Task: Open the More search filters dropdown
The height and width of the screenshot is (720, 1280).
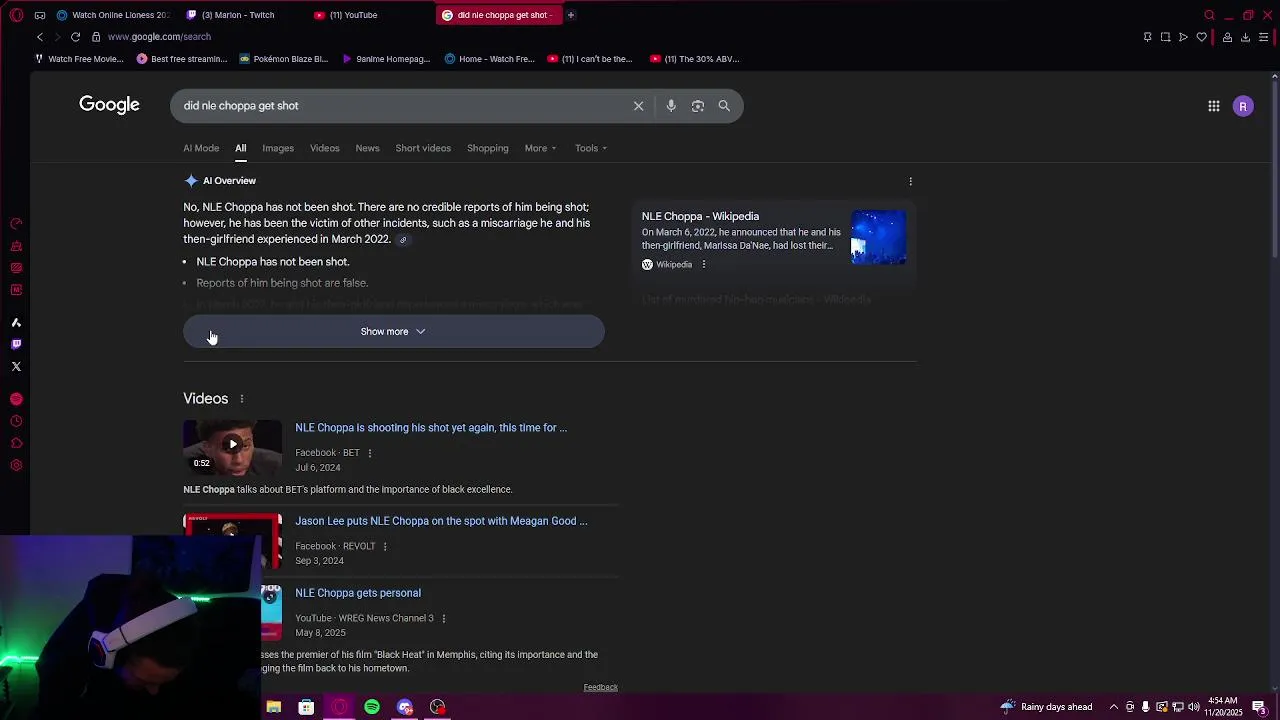Action: (541, 148)
